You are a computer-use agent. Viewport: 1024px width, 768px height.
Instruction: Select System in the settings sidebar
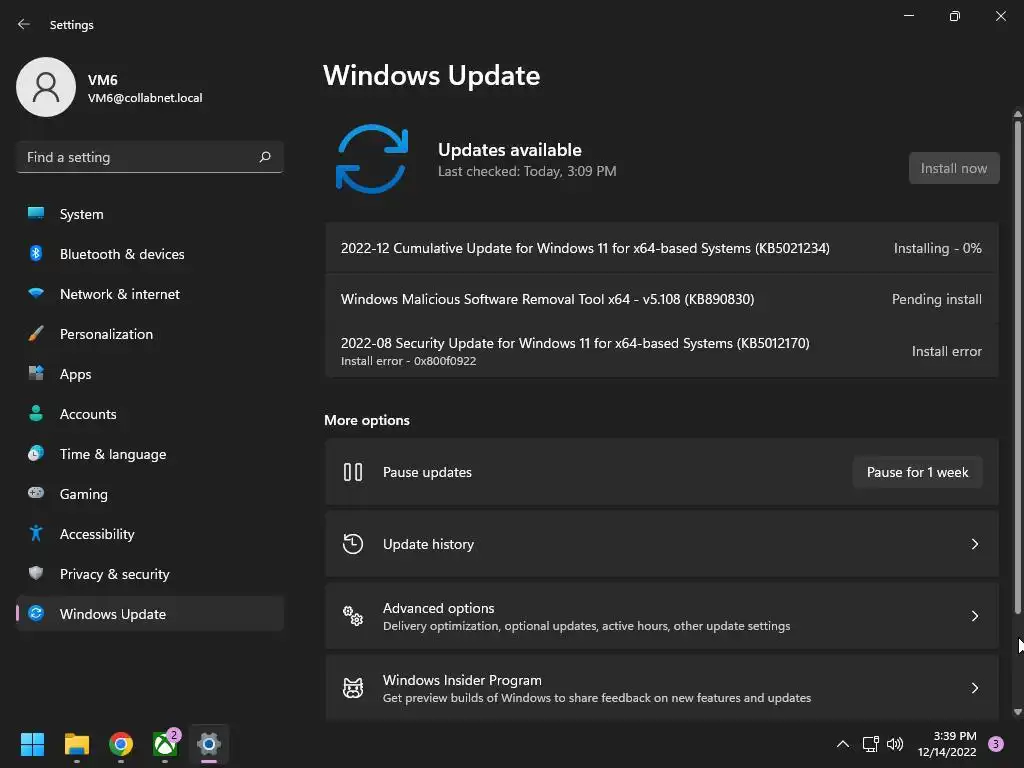pyautogui.click(x=150, y=214)
